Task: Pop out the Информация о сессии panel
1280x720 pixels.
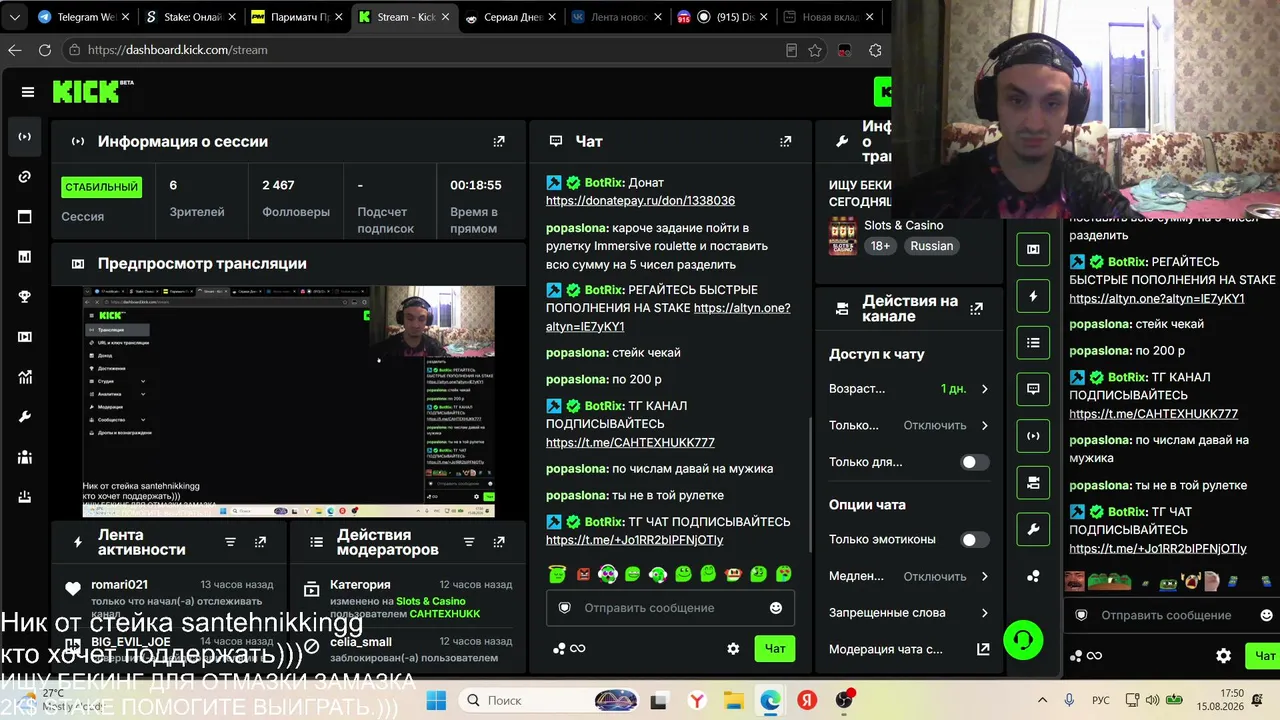Action: 499,142
